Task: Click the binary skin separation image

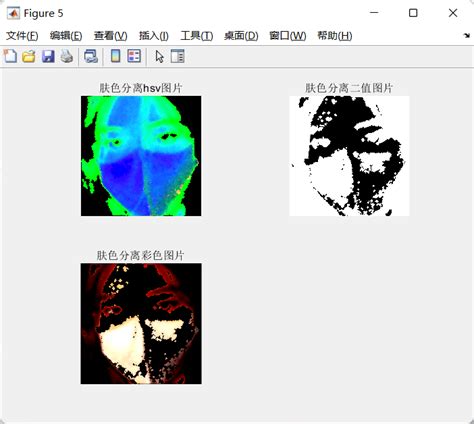Action: [x=349, y=156]
